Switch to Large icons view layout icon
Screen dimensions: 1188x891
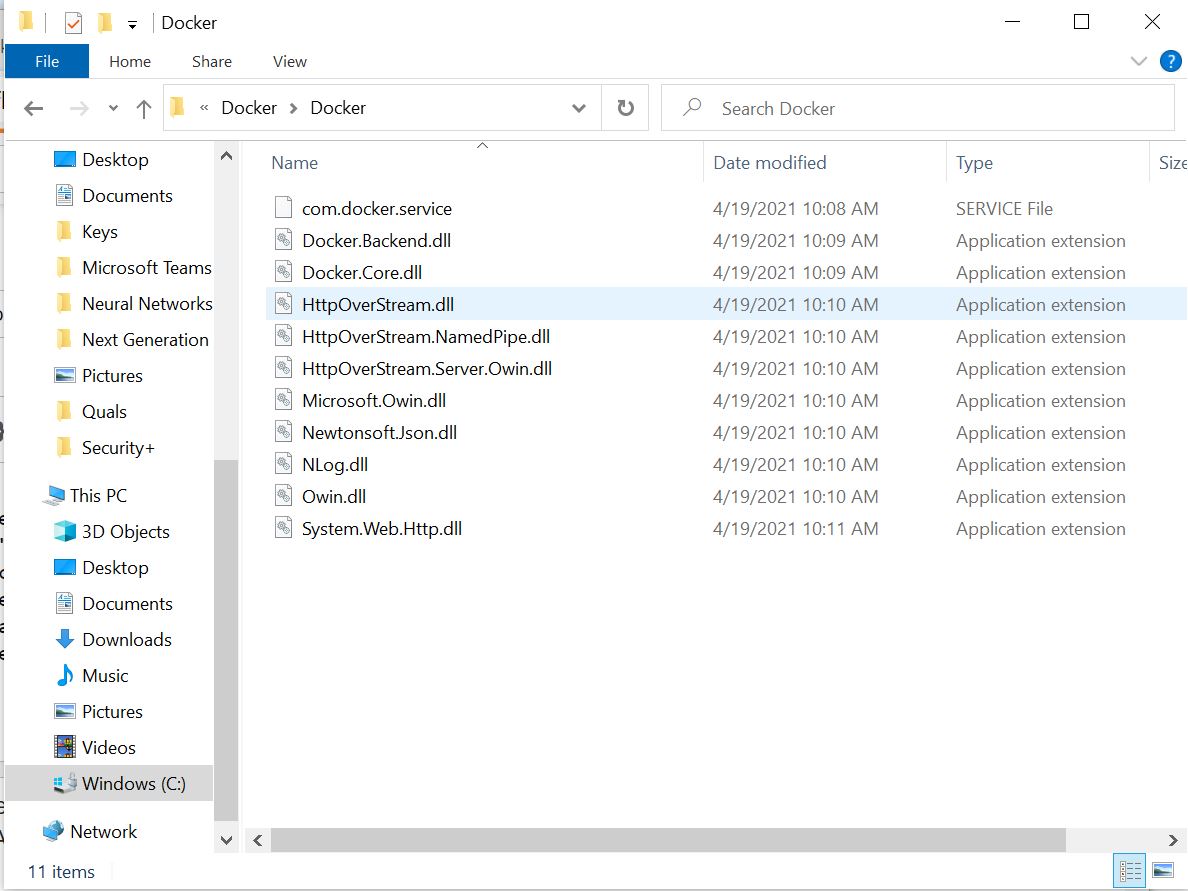1163,871
